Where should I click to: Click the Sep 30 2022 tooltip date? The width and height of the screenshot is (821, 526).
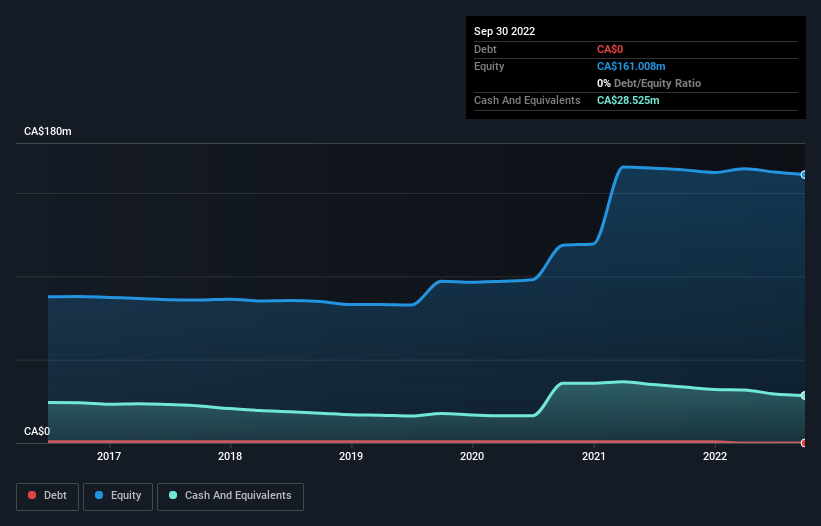504,31
